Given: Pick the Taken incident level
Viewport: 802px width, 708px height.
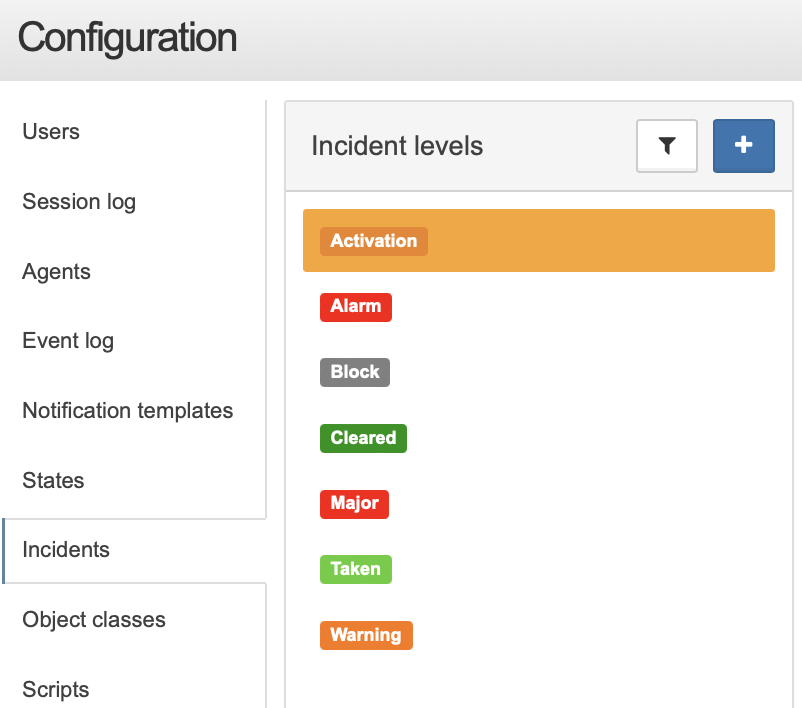Looking at the screenshot, I should click(355, 569).
